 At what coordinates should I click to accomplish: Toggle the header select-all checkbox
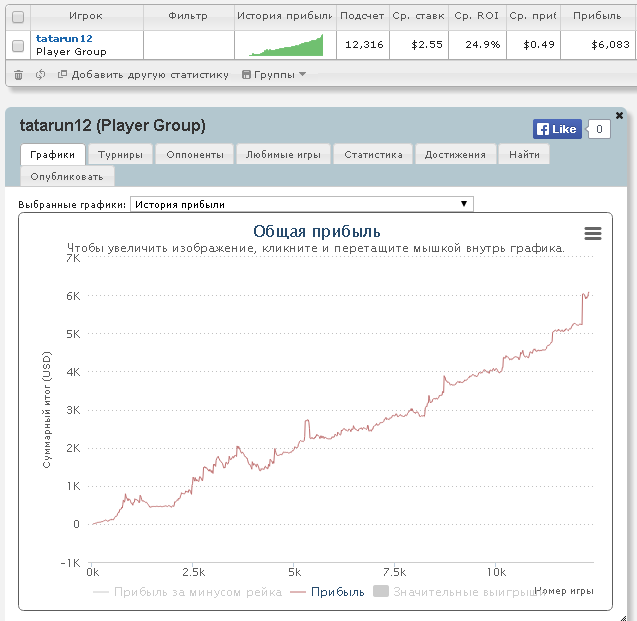coord(18,17)
